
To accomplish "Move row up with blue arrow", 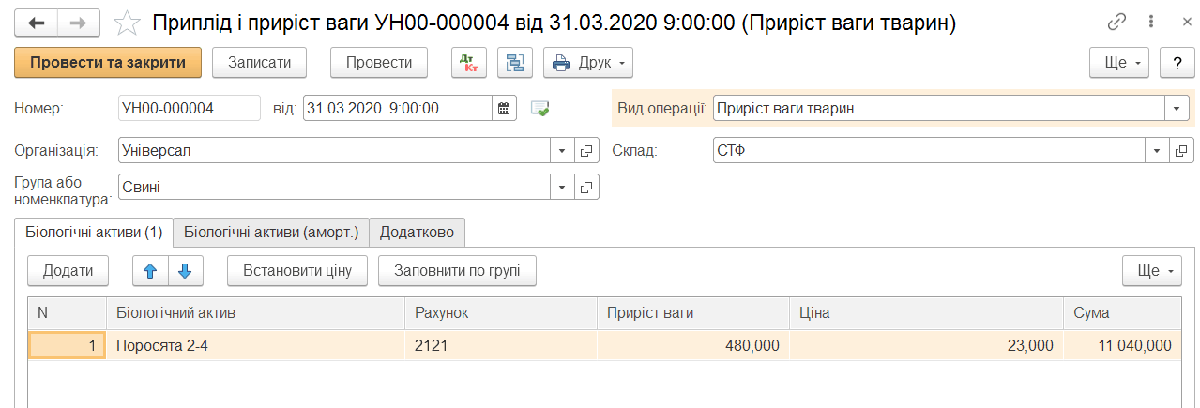I will point(150,270).
